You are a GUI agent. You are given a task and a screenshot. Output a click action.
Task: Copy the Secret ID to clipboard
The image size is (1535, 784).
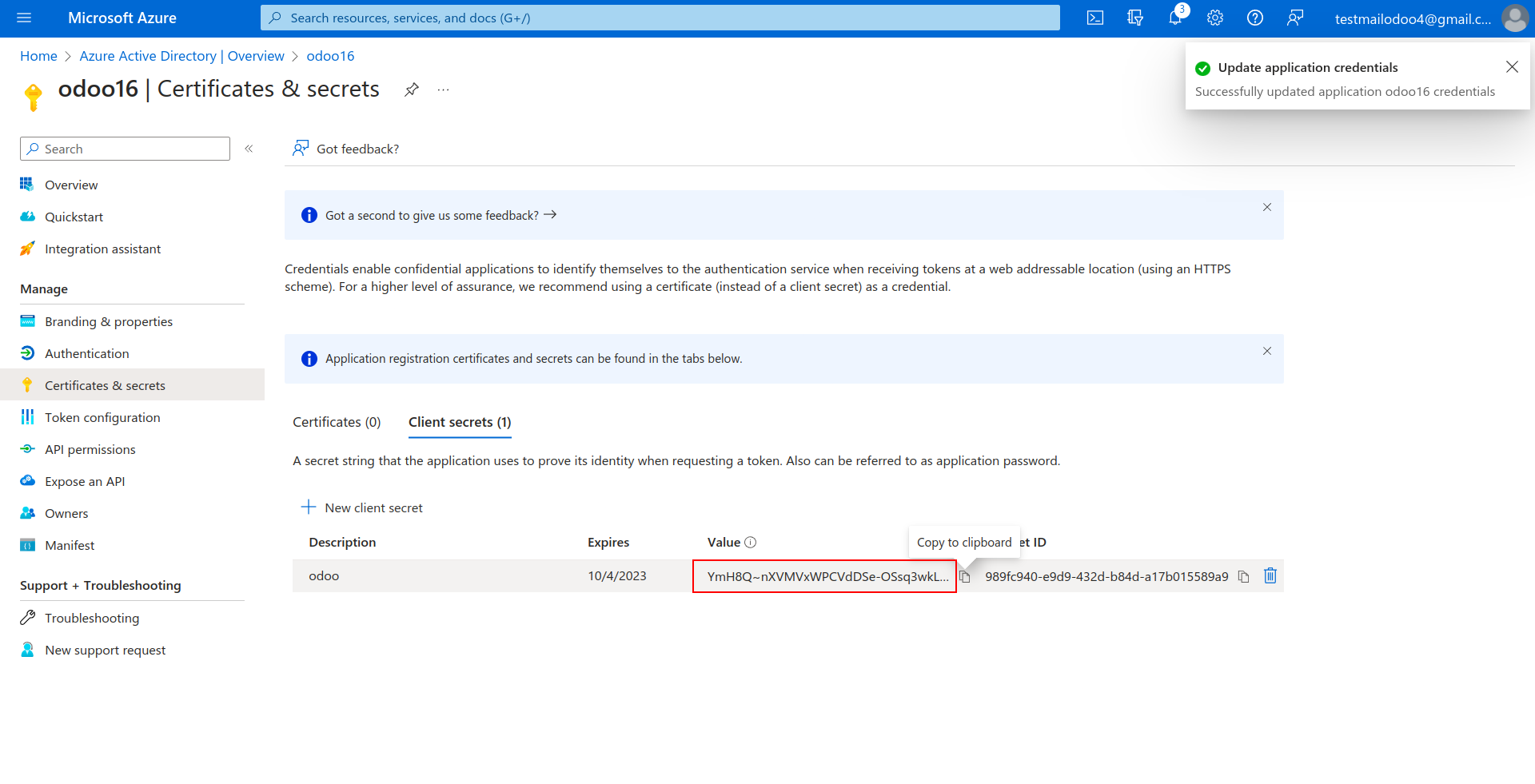(1243, 576)
